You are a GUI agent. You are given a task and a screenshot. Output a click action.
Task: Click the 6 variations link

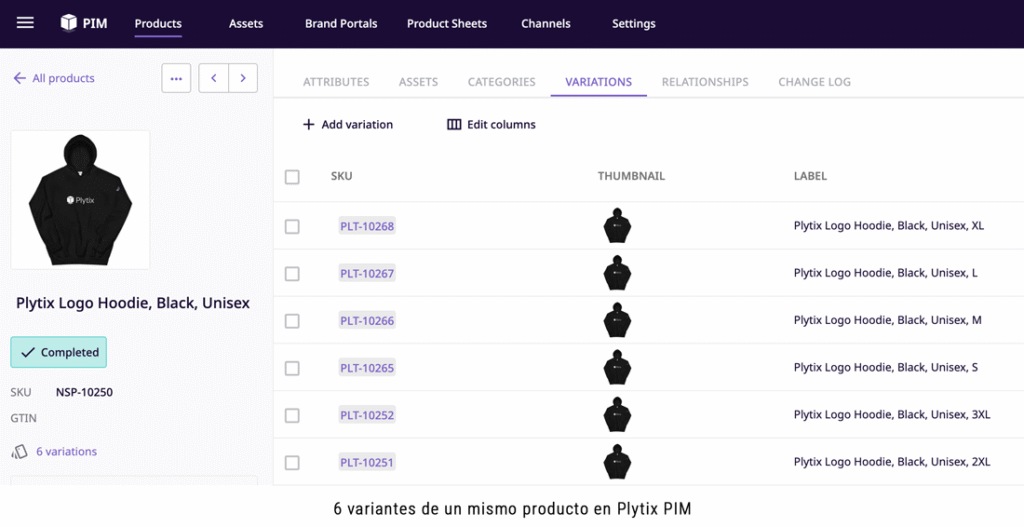[67, 451]
